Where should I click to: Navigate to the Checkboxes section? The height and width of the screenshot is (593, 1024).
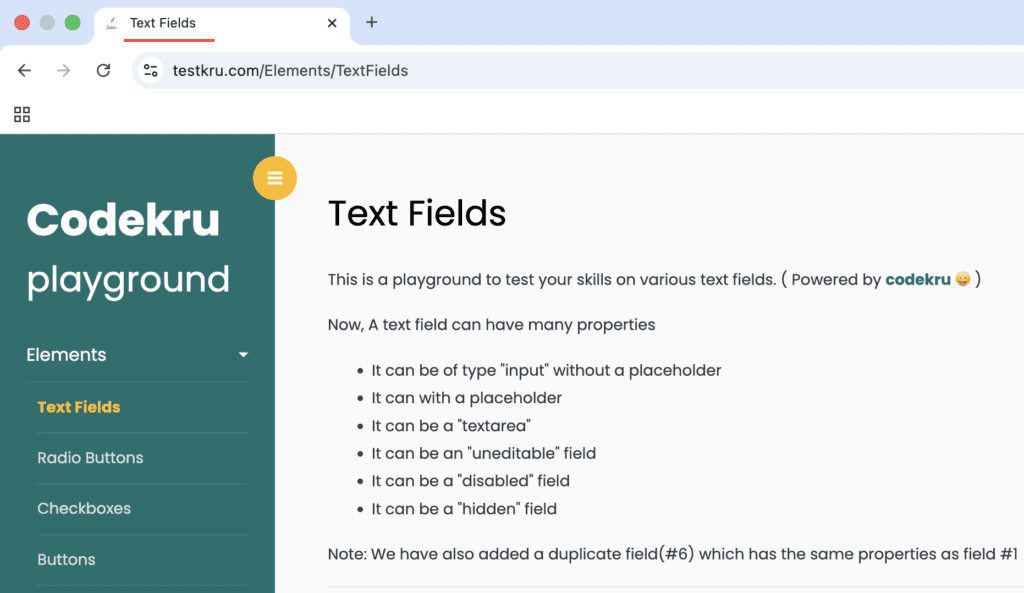(84, 509)
